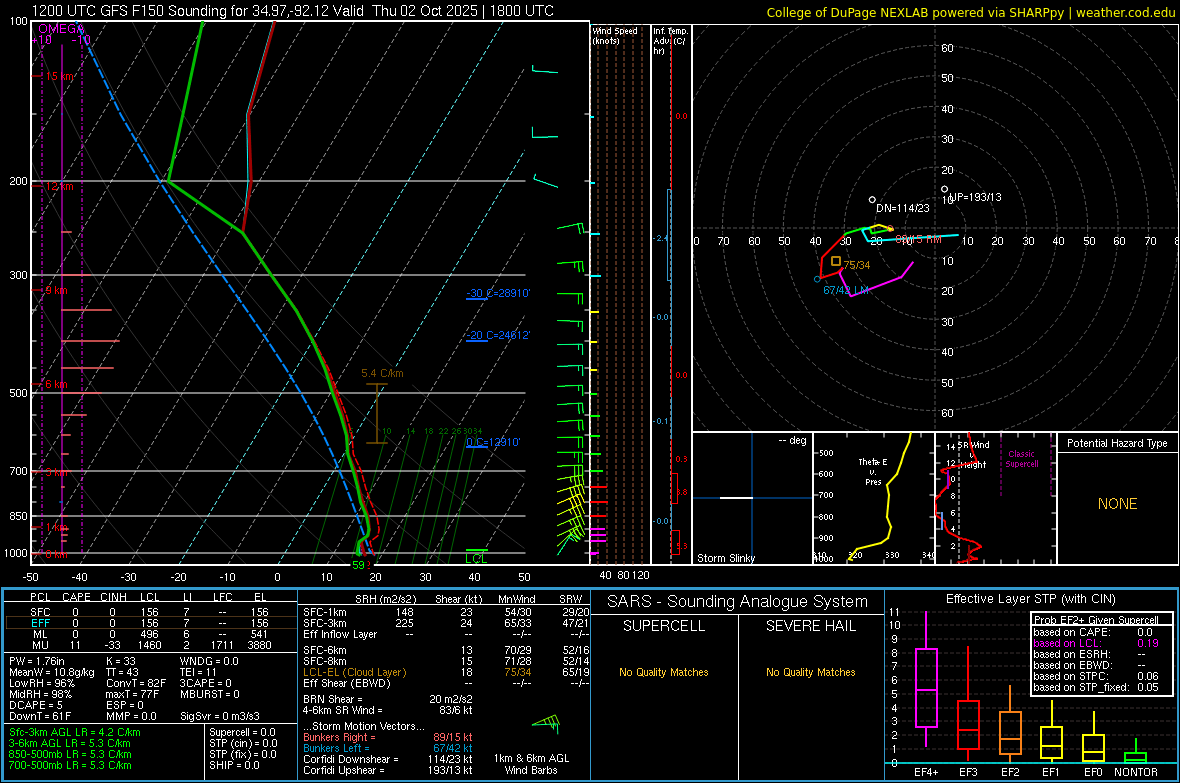
Task: Click the 75/34 hodograph label
Action: coord(856,265)
